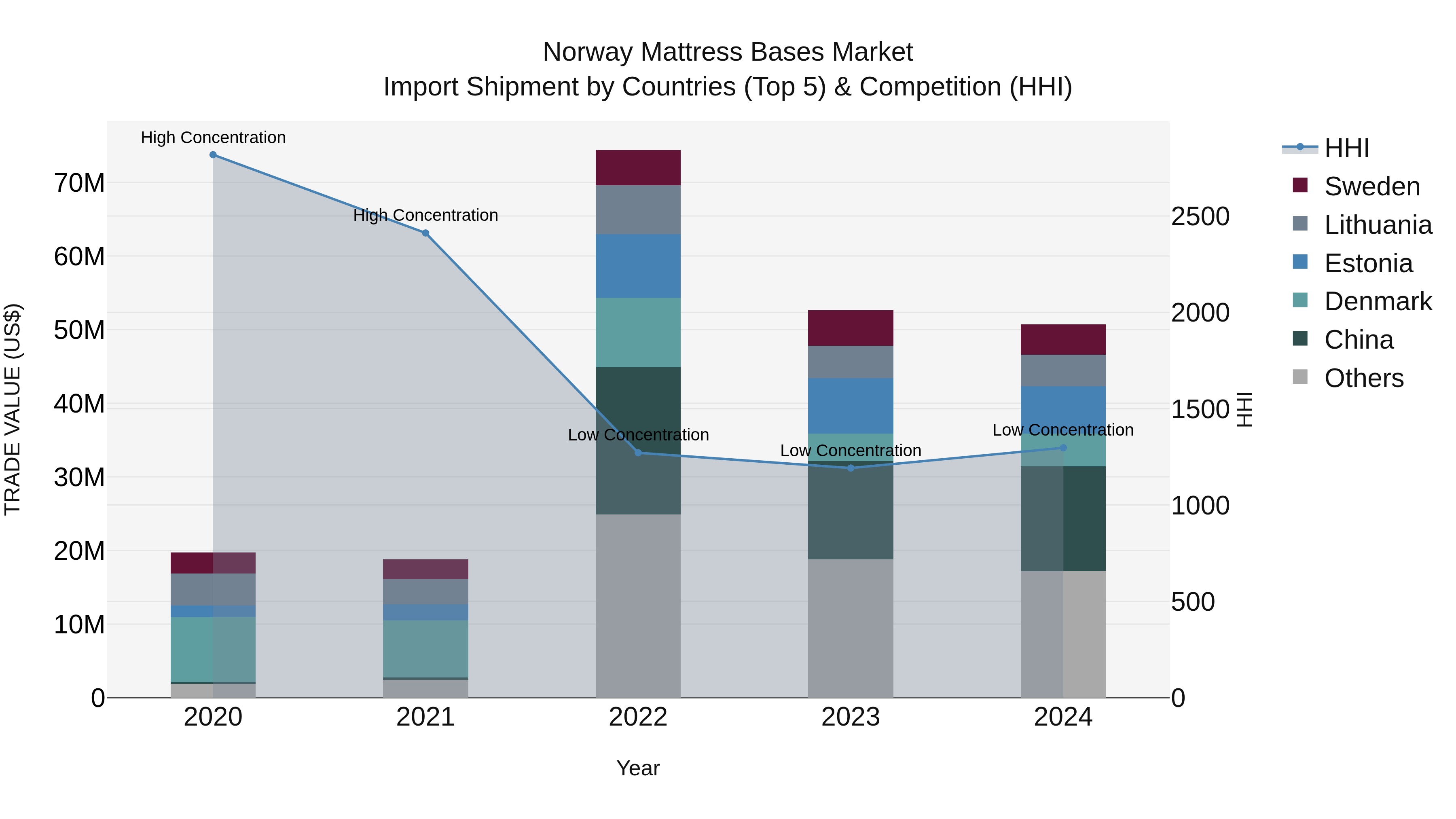Click the Denmark segment of the 2020 bar

213,650
